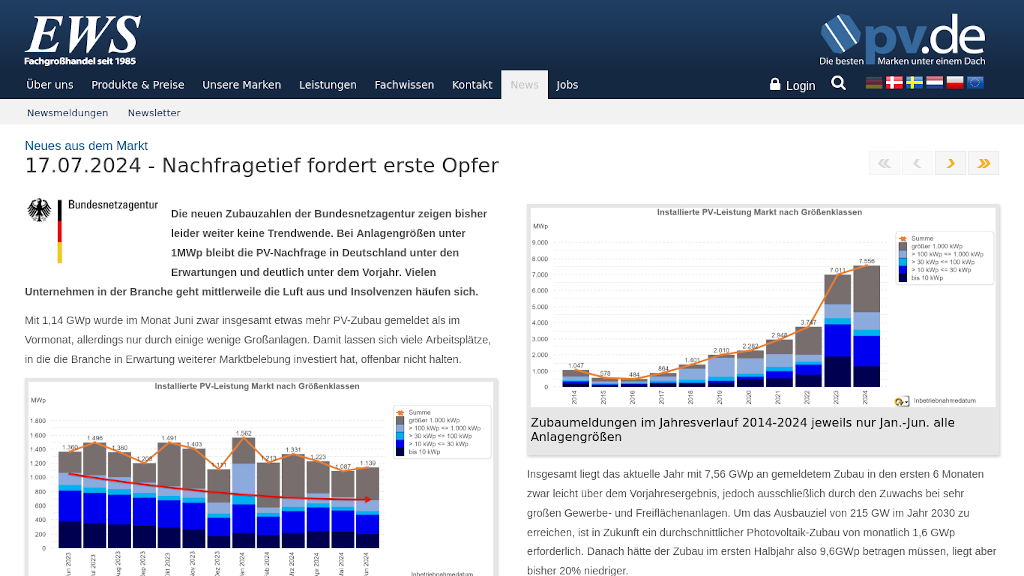
Task: Open the Jobs menu item
Action: (x=567, y=85)
